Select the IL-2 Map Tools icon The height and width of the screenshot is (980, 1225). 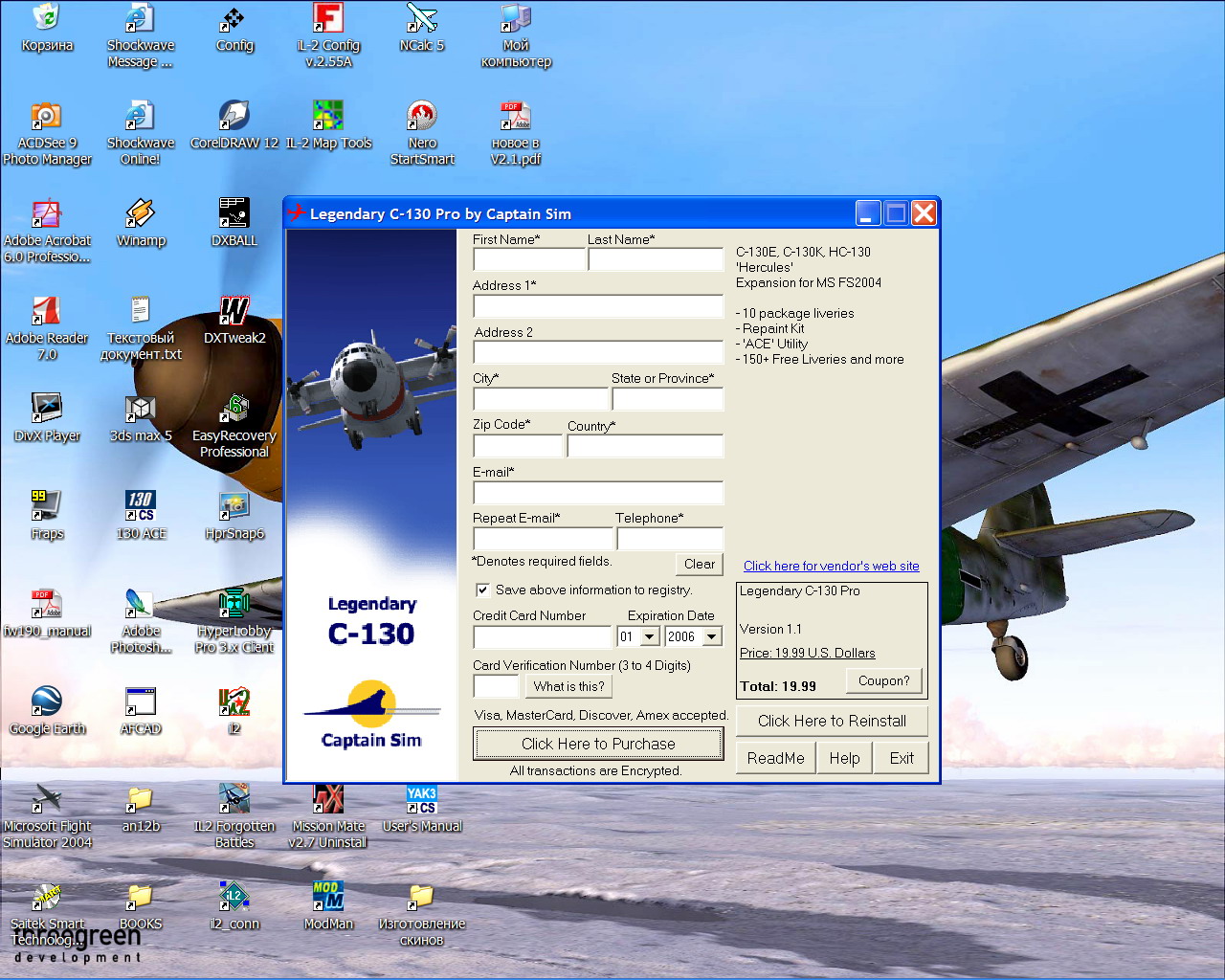coord(328,117)
